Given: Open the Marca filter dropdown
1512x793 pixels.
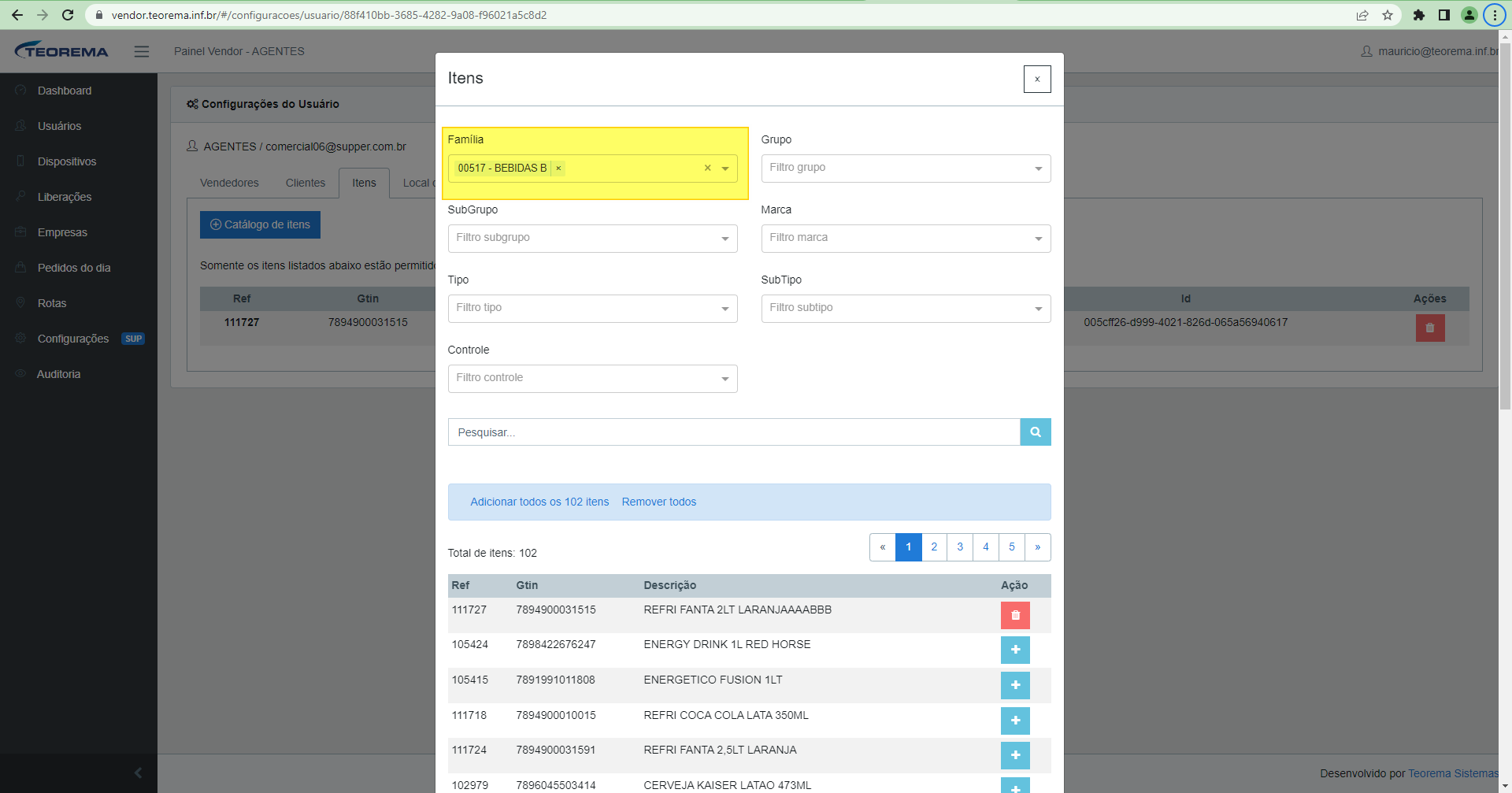Looking at the screenshot, I should click(x=906, y=239).
